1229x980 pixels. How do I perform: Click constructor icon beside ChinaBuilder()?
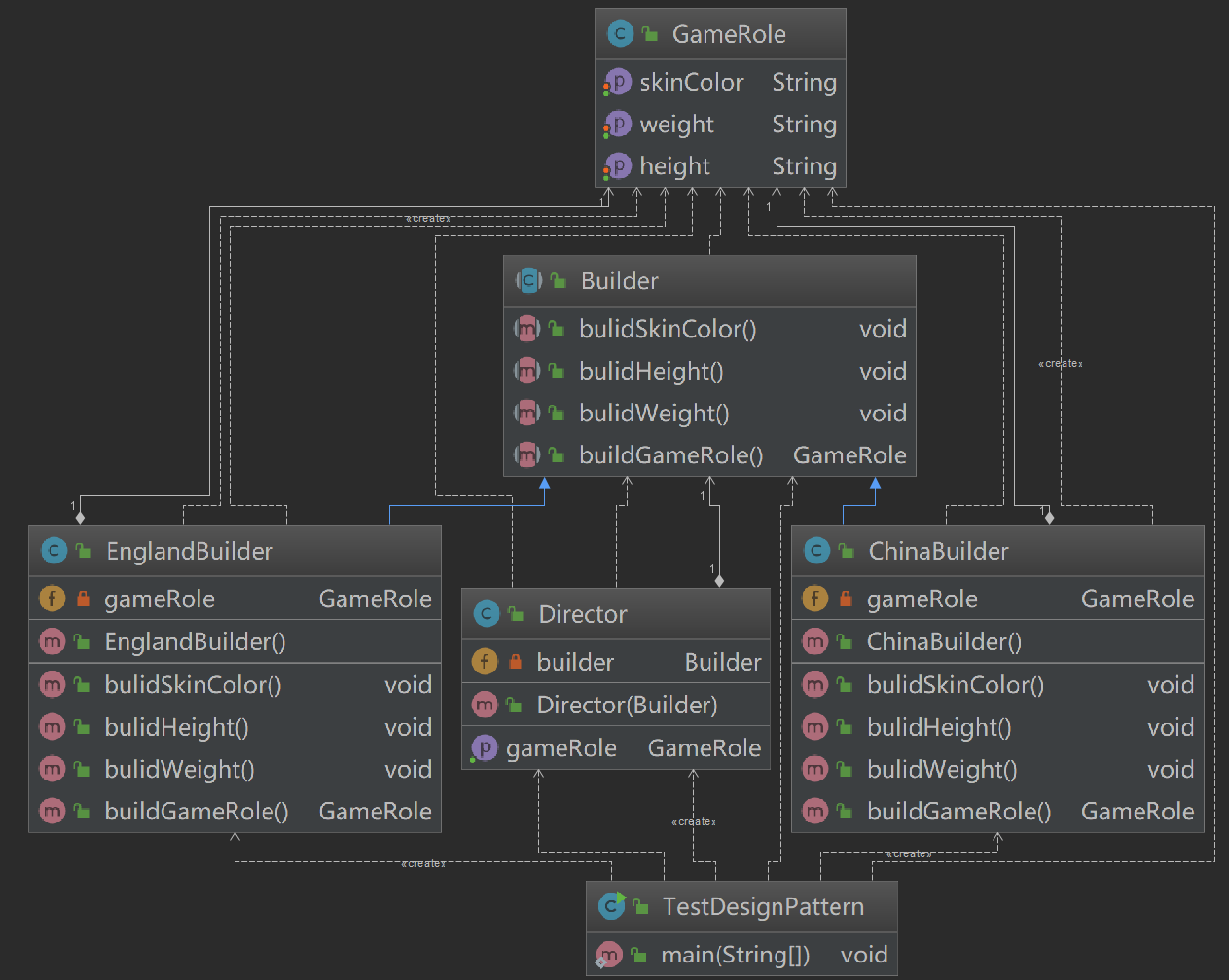[x=814, y=641]
